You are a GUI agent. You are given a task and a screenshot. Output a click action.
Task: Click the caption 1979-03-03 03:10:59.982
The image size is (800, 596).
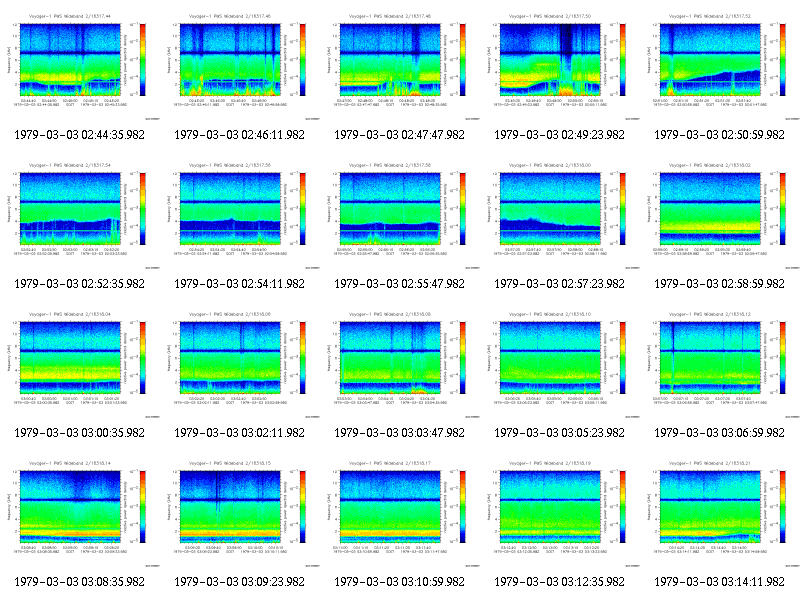(399, 582)
